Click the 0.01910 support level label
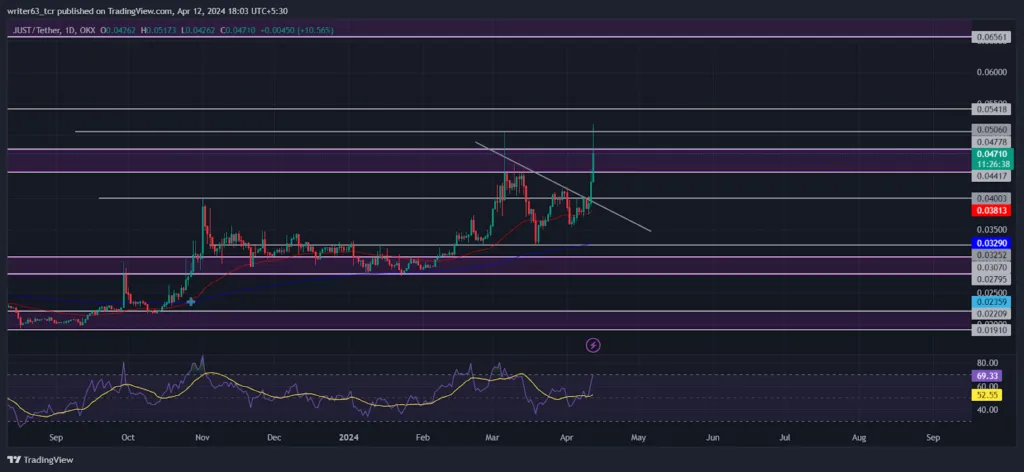1024x472 pixels. coord(992,330)
